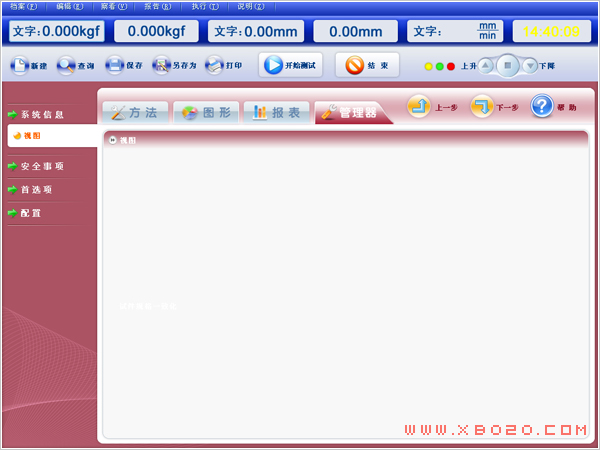Image resolution: width=600 pixels, height=450 pixels.
Task: Go to next step with 下一步 icon
Action: [x=482, y=106]
